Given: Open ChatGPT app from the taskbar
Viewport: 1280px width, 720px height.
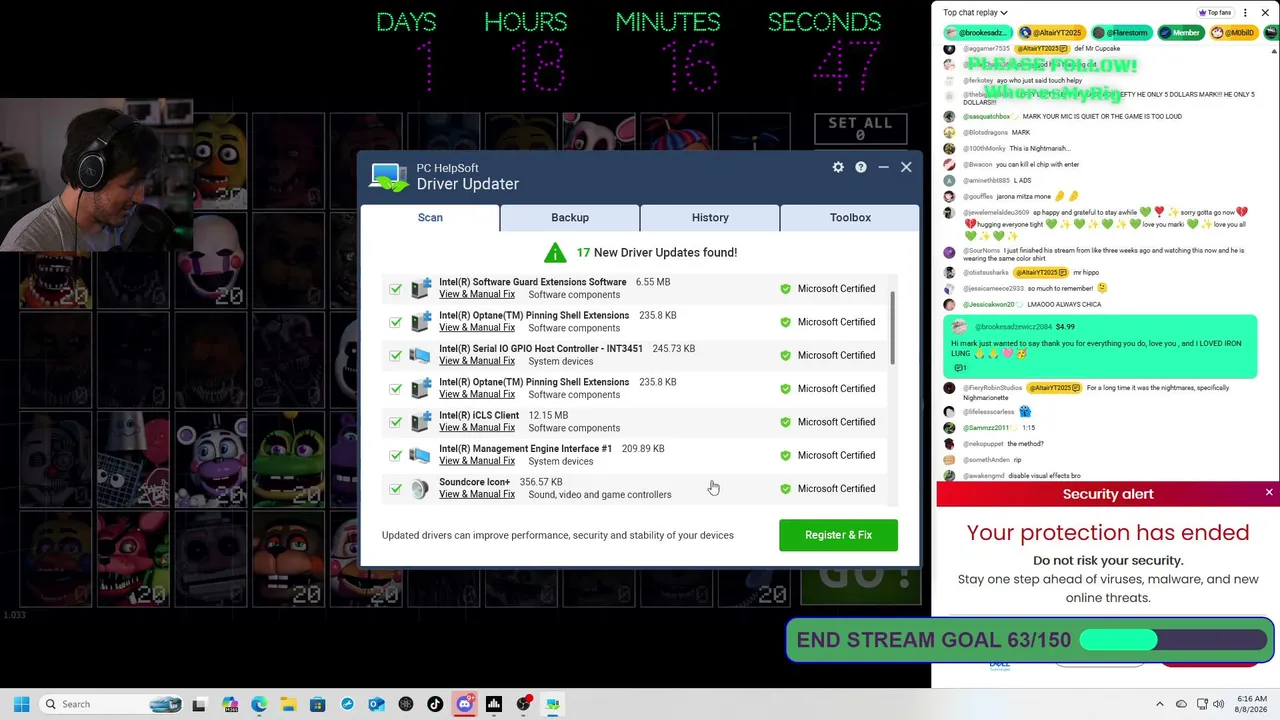Looking at the screenshot, I should click(406, 704).
